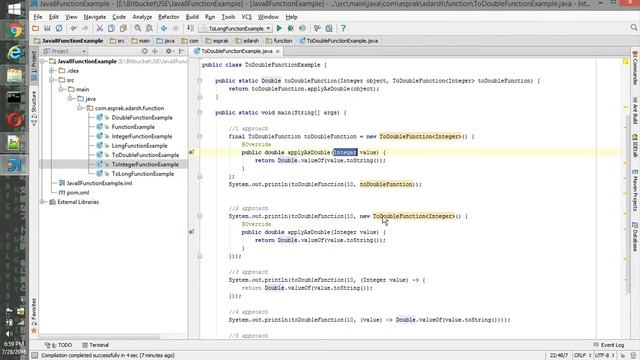Click the Replace icon in toolbar
The image size is (640, 360).
click(149, 29)
